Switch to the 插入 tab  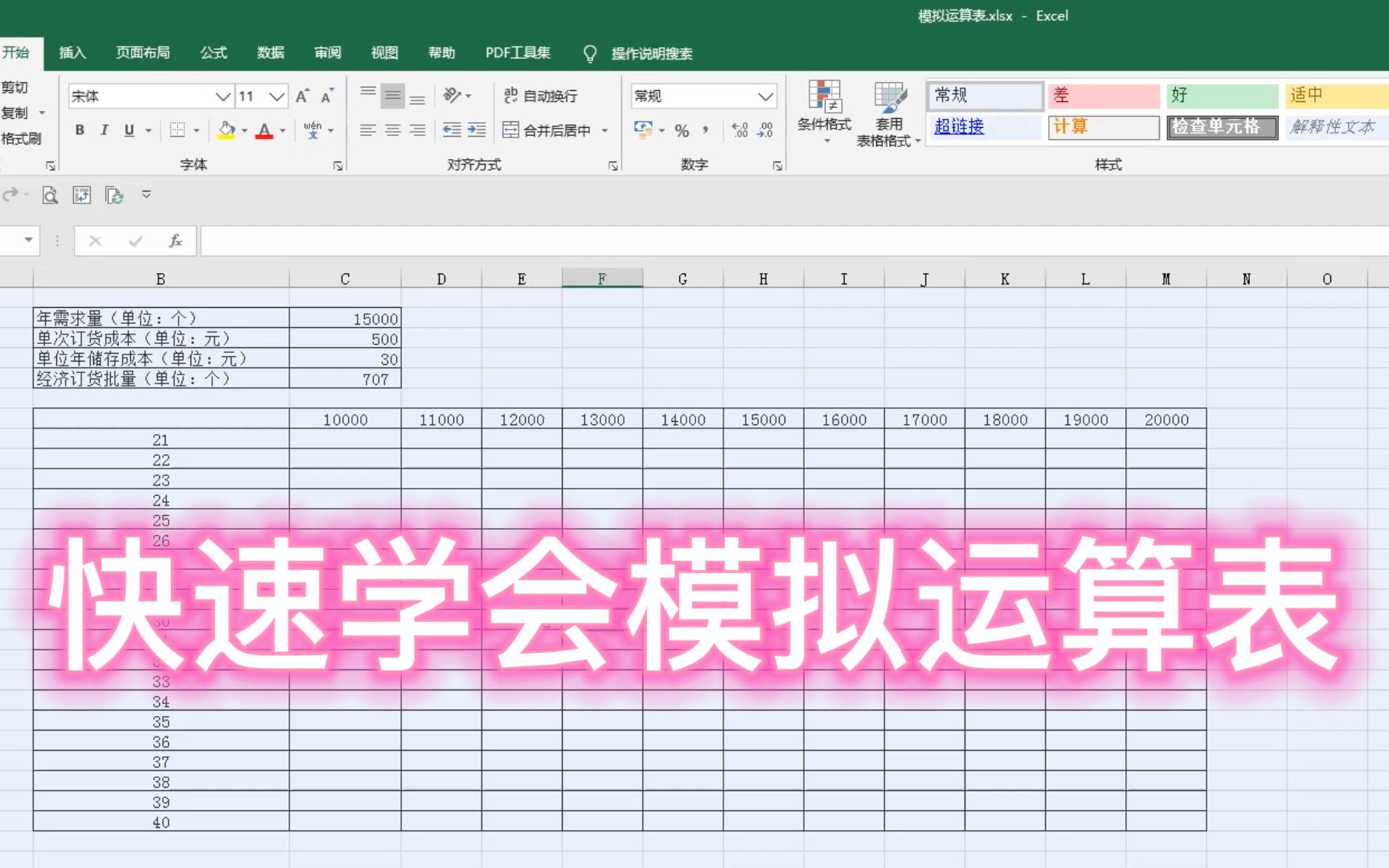coord(72,53)
